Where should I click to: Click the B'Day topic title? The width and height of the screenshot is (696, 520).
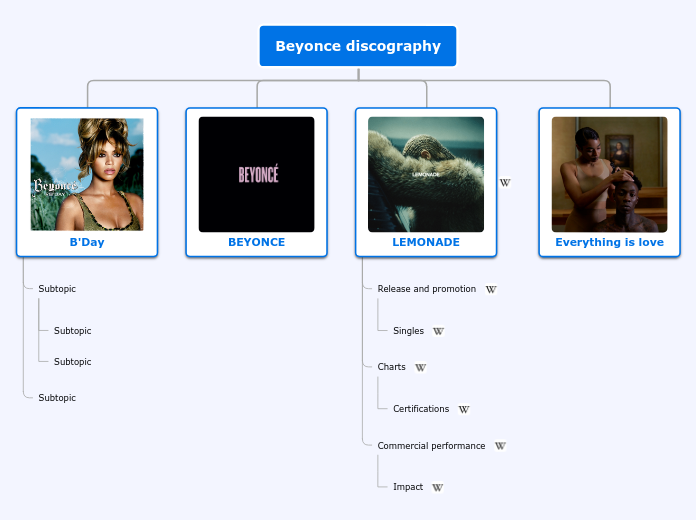point(87,242)
